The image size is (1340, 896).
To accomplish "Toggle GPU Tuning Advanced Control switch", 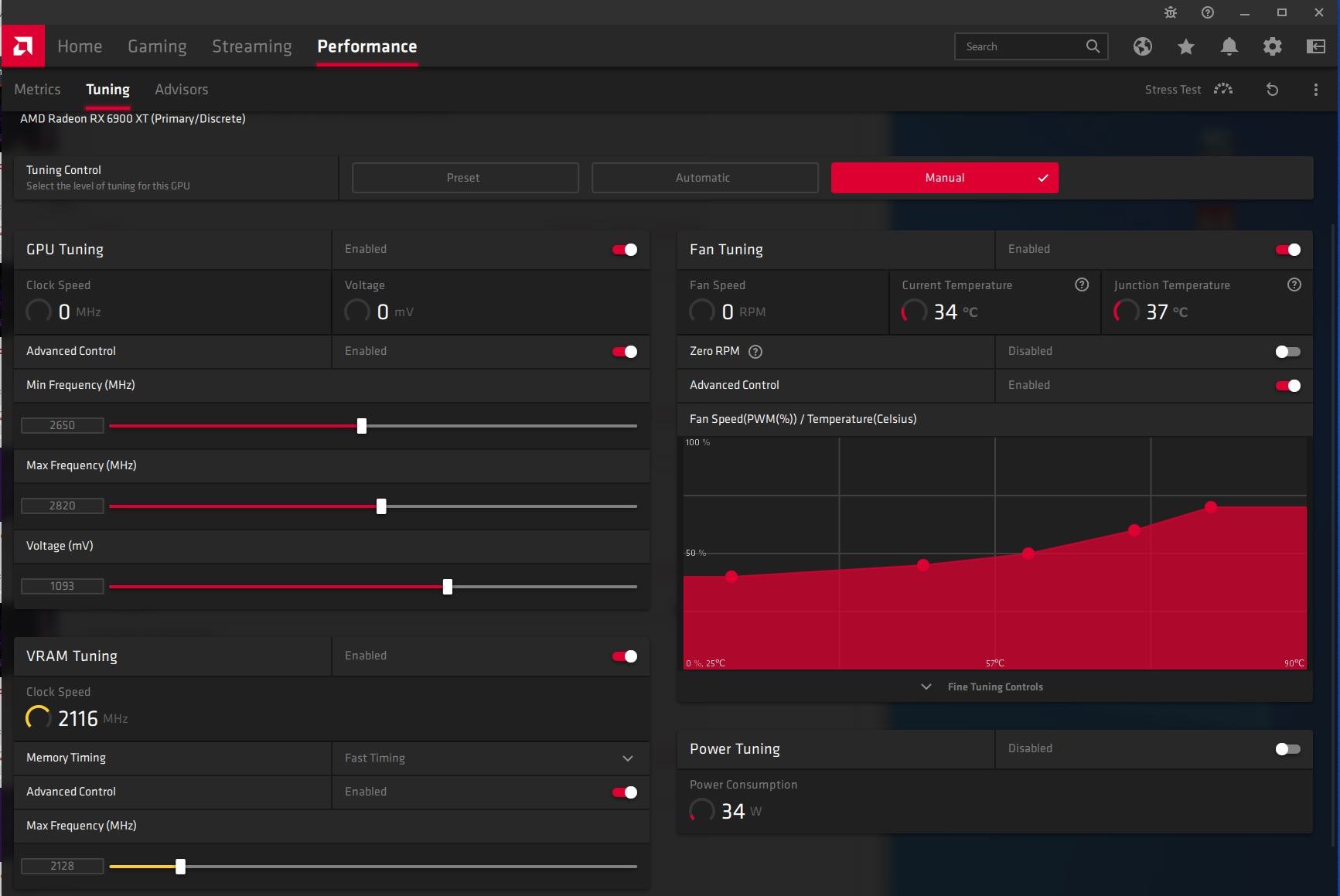I will (625, 352).
